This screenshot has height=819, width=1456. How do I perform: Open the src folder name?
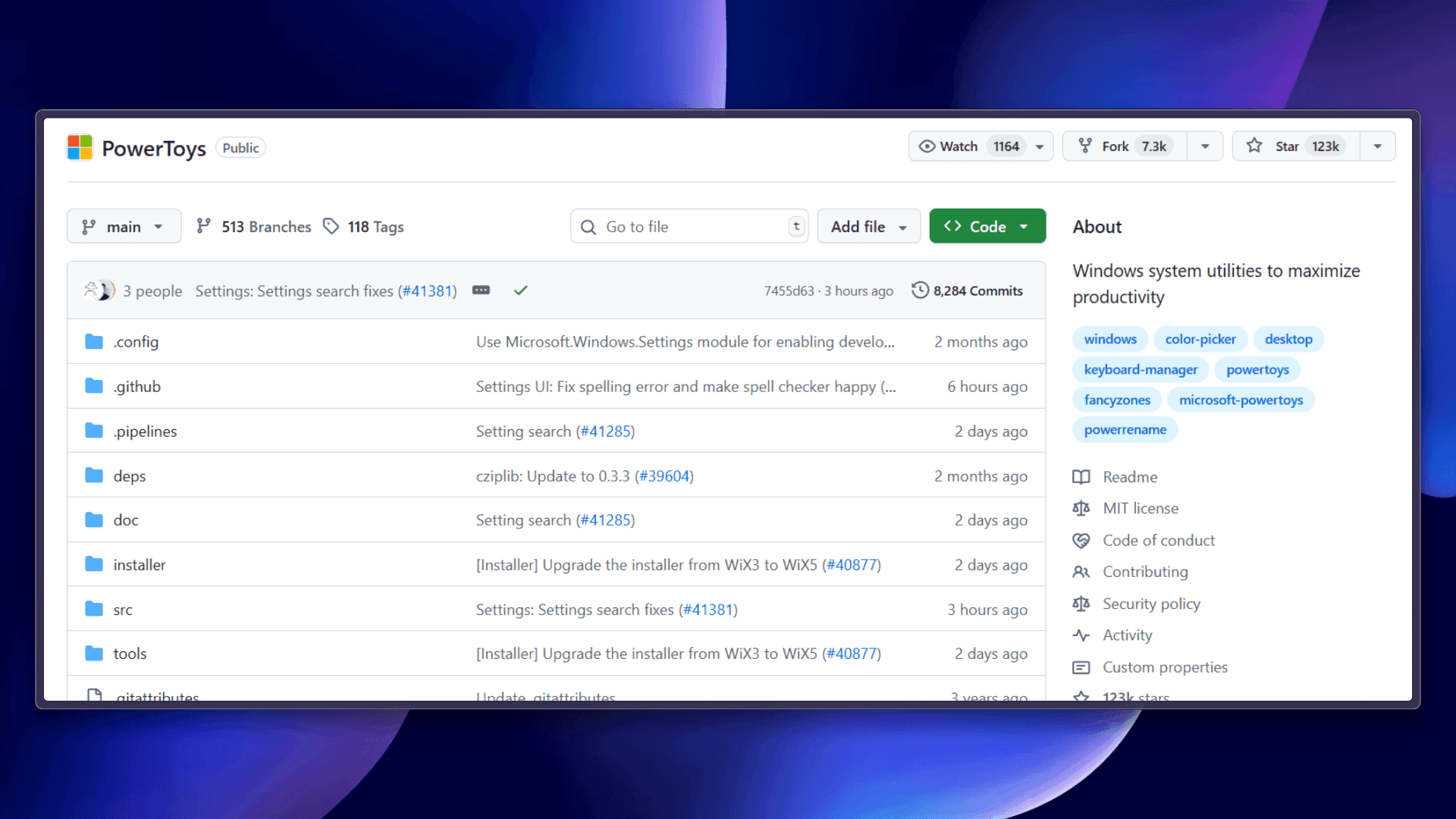(123, 610)
